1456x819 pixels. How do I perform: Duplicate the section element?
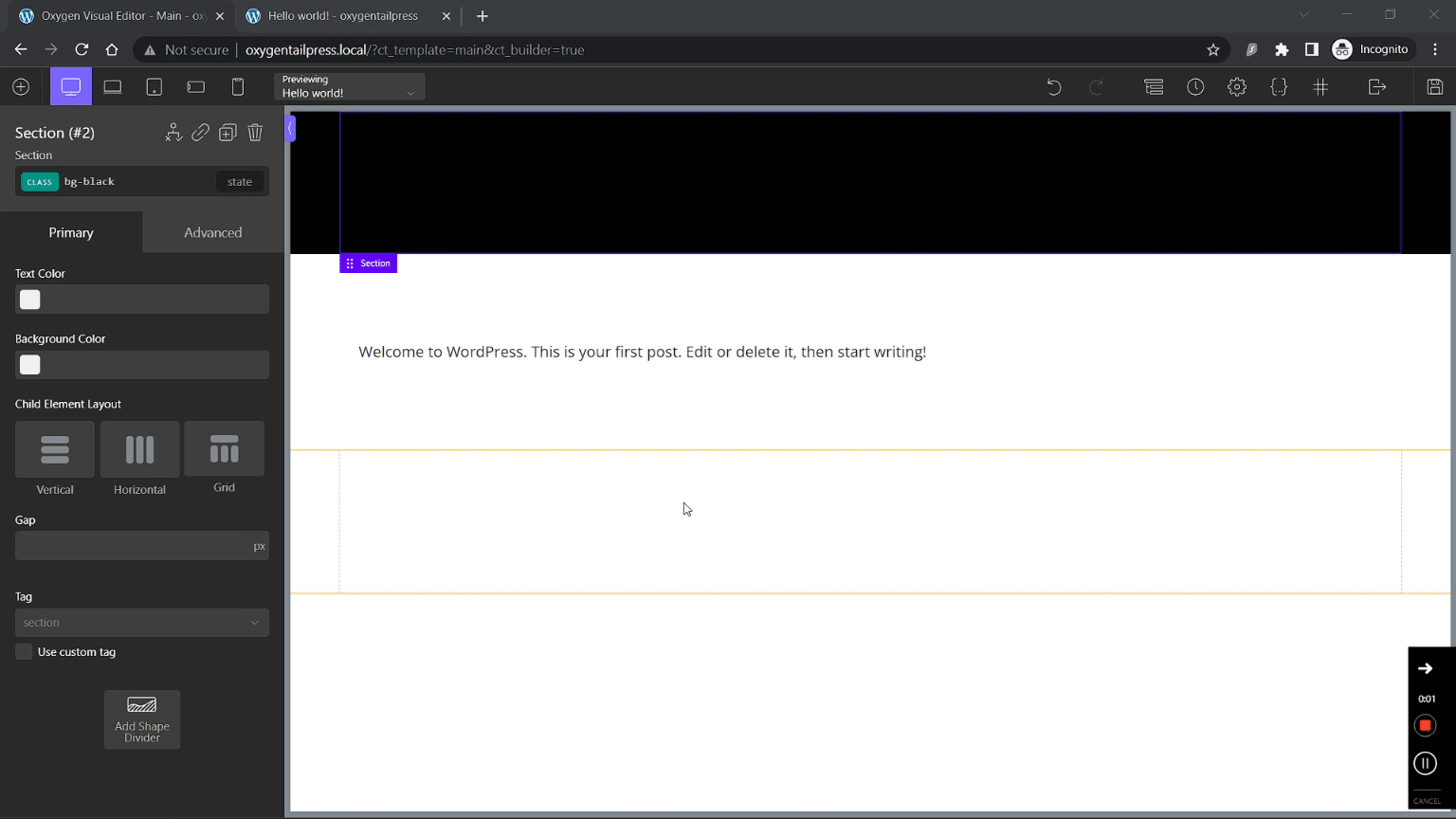pyautogui.click(x=227, y=133)
